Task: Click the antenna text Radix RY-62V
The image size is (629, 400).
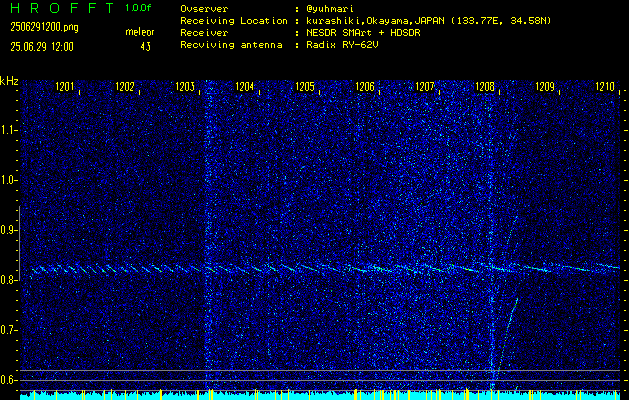Action: point(342,45)
